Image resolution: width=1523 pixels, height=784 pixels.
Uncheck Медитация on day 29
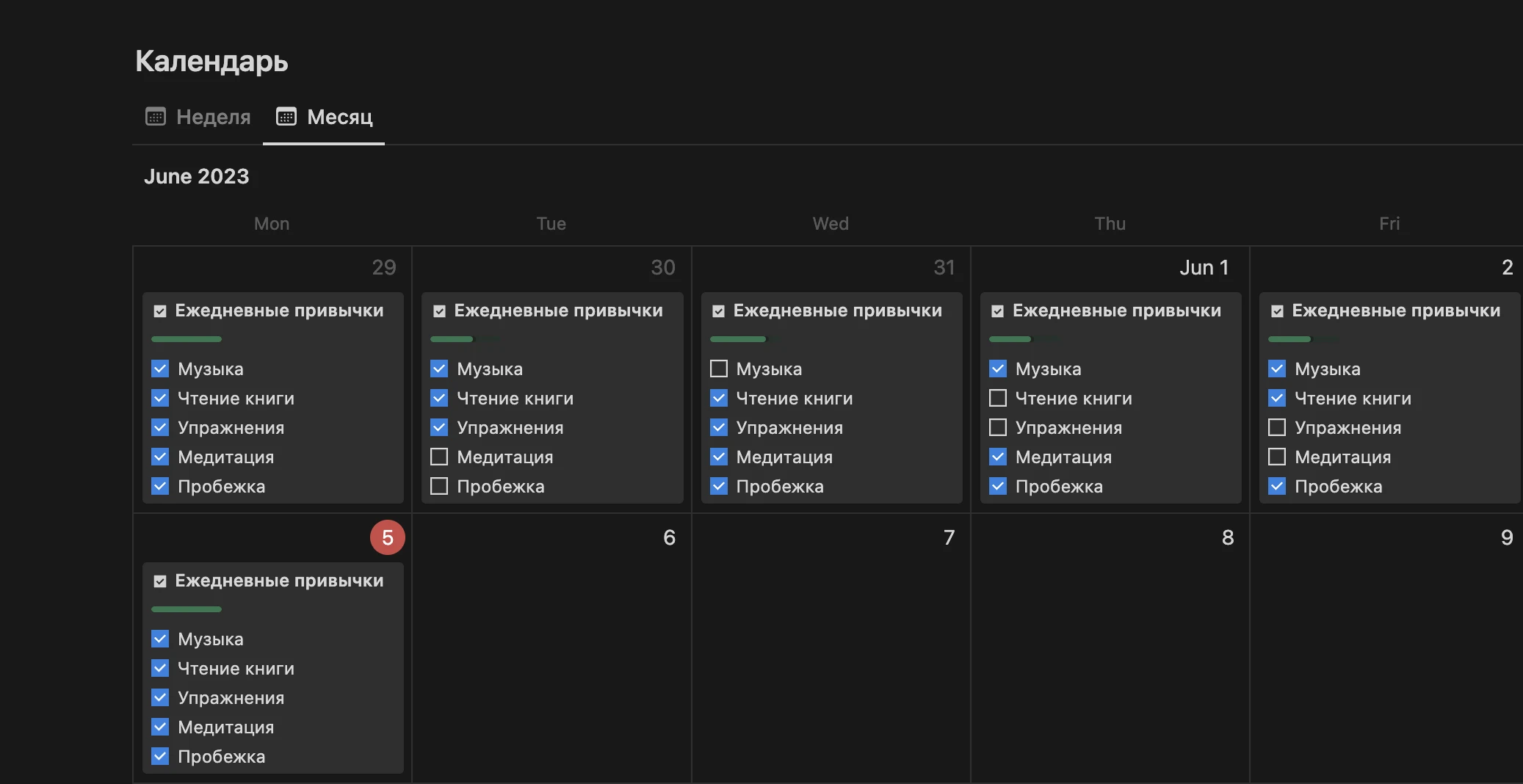tap(160, 457)
